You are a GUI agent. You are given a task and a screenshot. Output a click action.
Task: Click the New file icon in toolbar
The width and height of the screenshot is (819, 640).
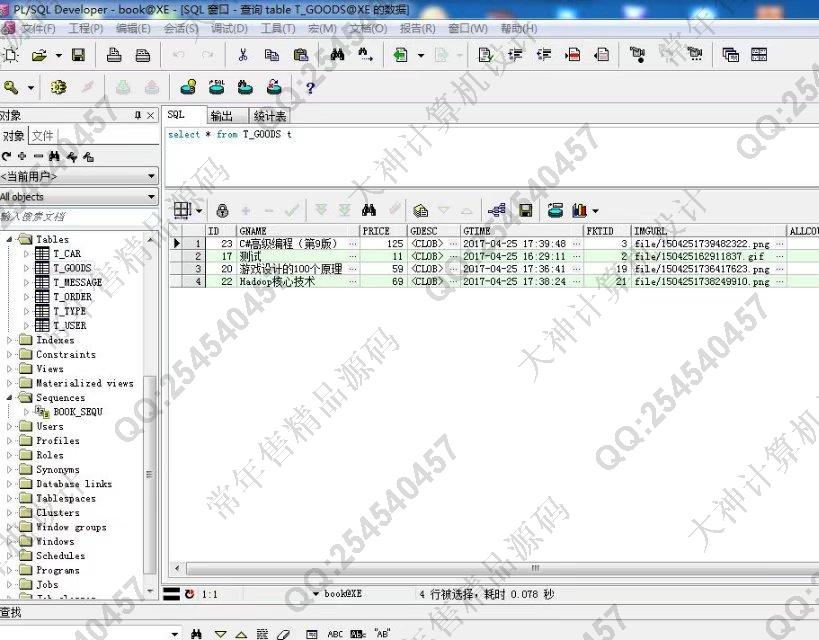tap(10, 55)
